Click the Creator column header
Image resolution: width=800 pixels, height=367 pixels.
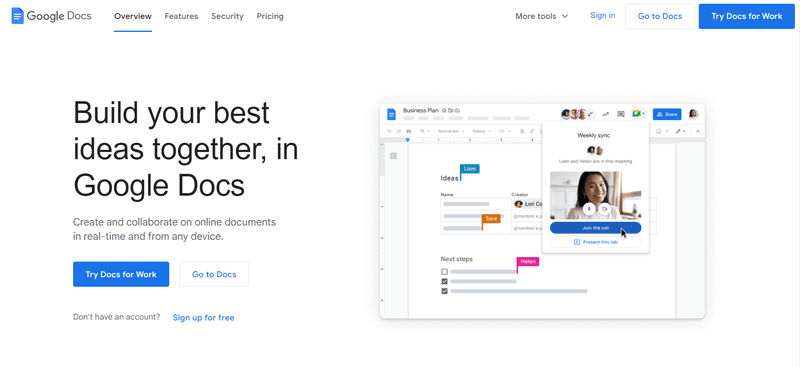[520, 194]
